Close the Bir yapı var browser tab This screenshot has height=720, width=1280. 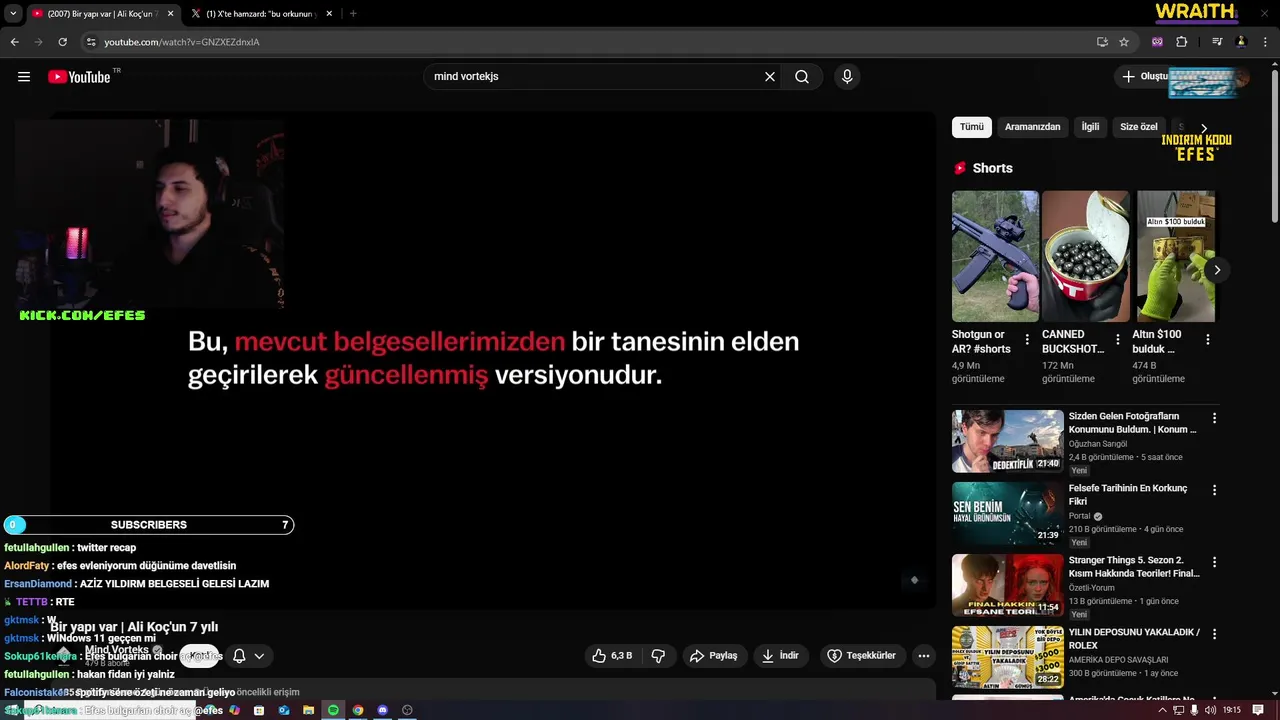(170, 14)
